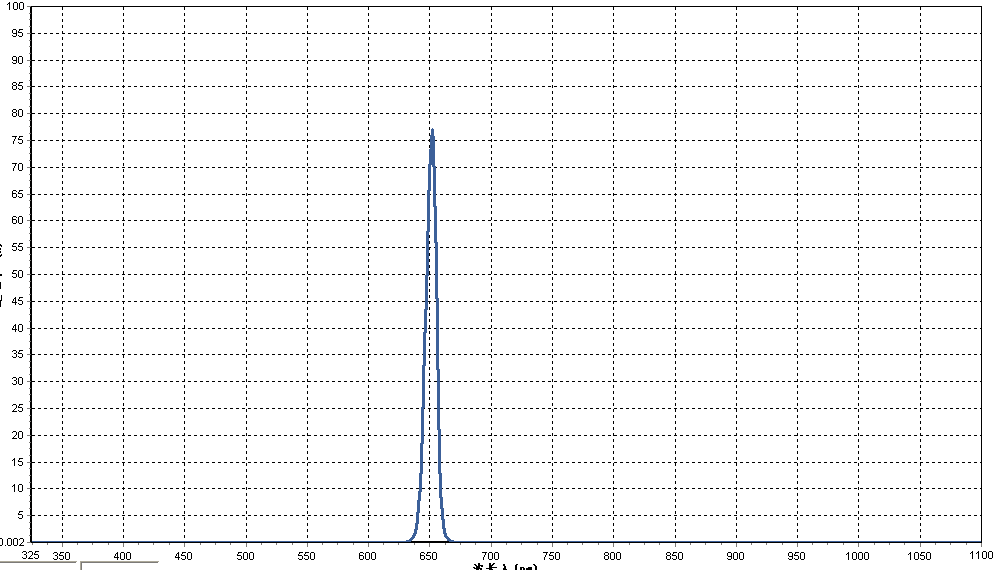The image size is (1008, 570).
Task: Click the 400 tick label on the x-axis
Action: (x=123, y=555)
